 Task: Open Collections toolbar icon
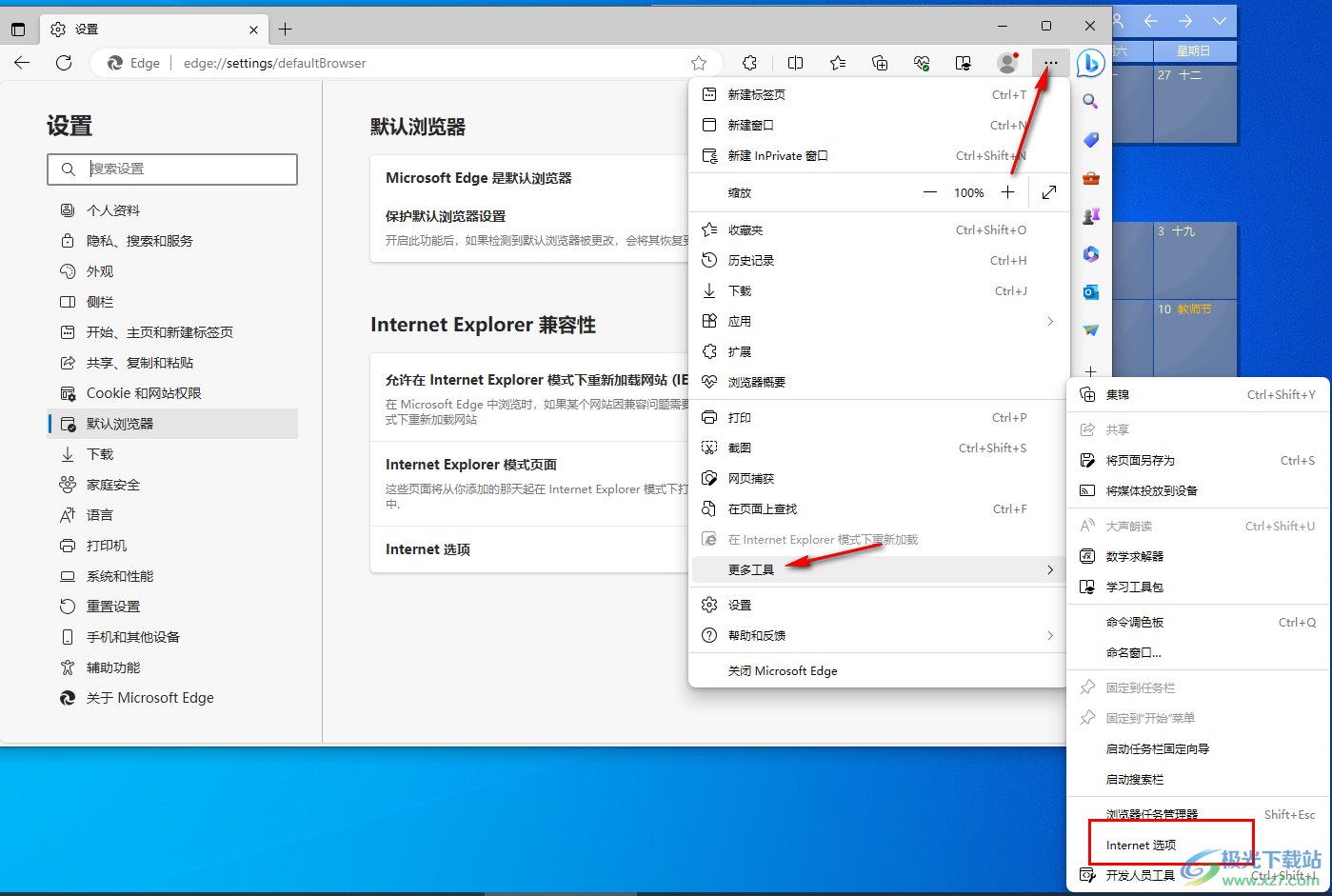(880, 63)
